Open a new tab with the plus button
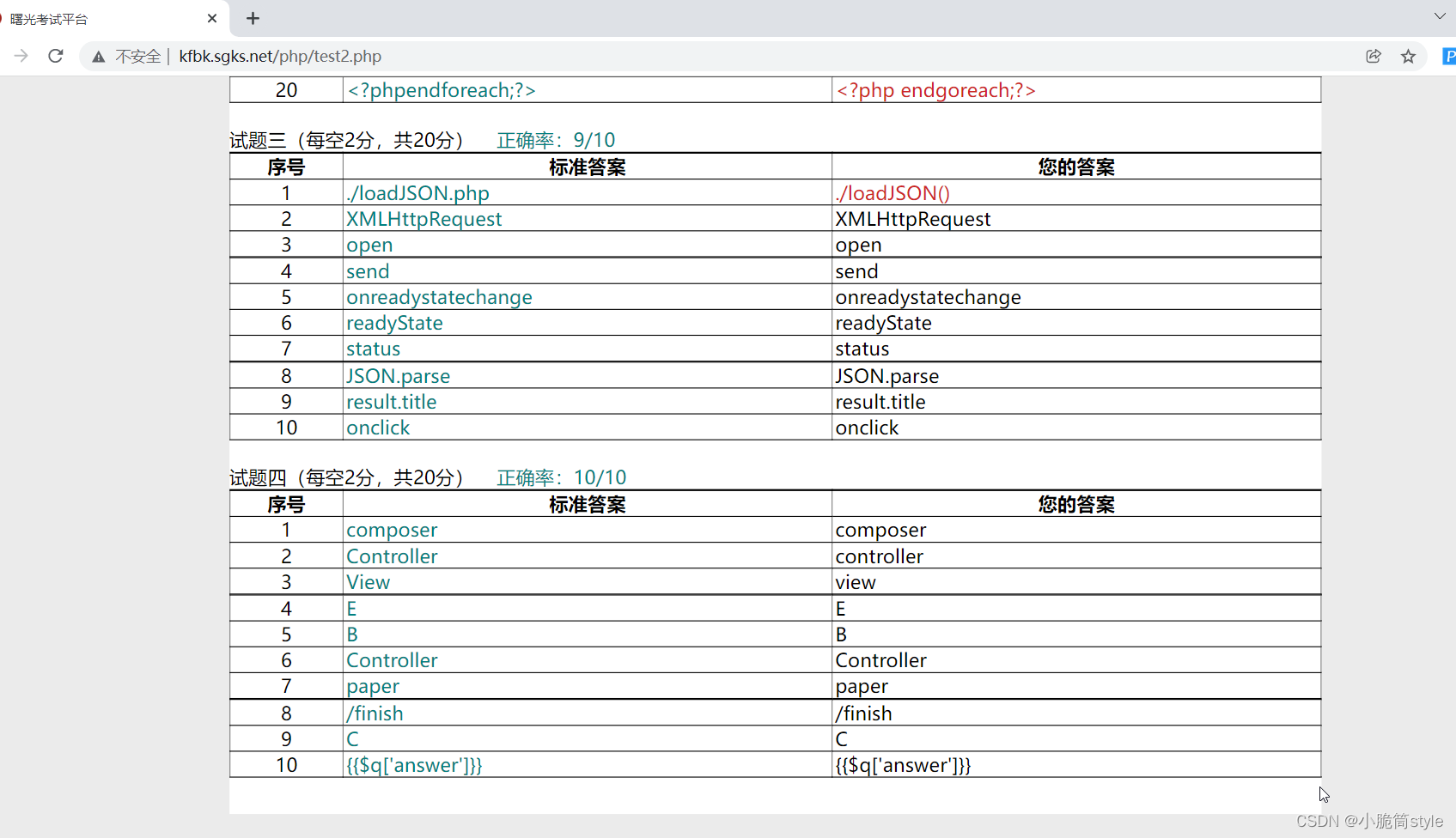This screenshot has height=838, width=1456. [x=253, y=18]
